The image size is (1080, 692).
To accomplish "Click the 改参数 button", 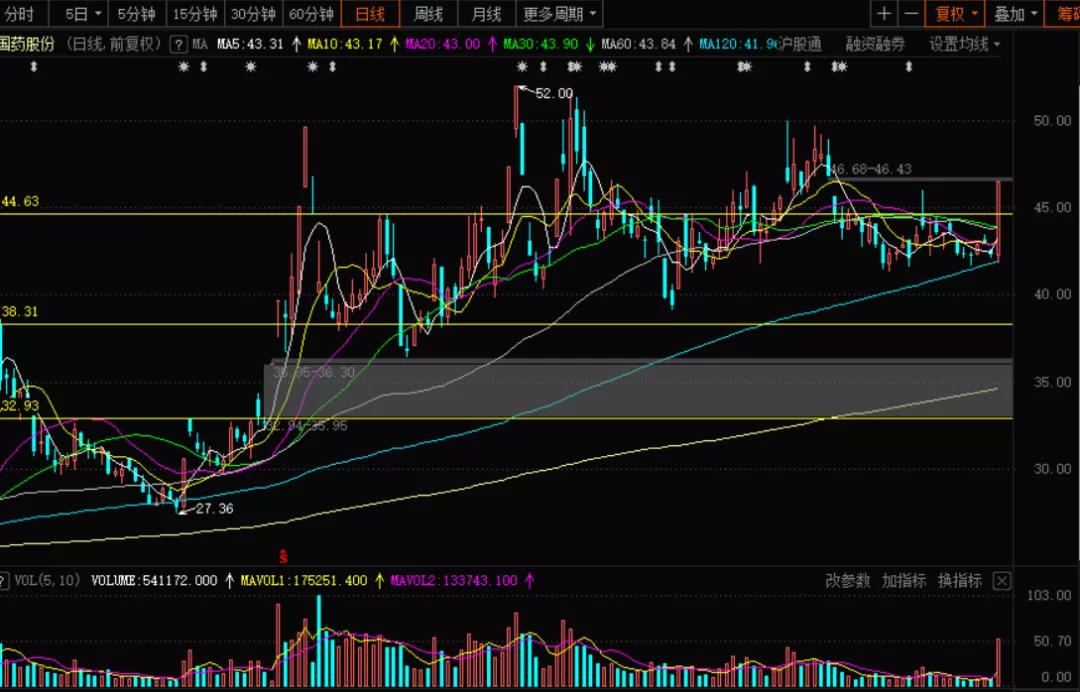I will (848, 581).
